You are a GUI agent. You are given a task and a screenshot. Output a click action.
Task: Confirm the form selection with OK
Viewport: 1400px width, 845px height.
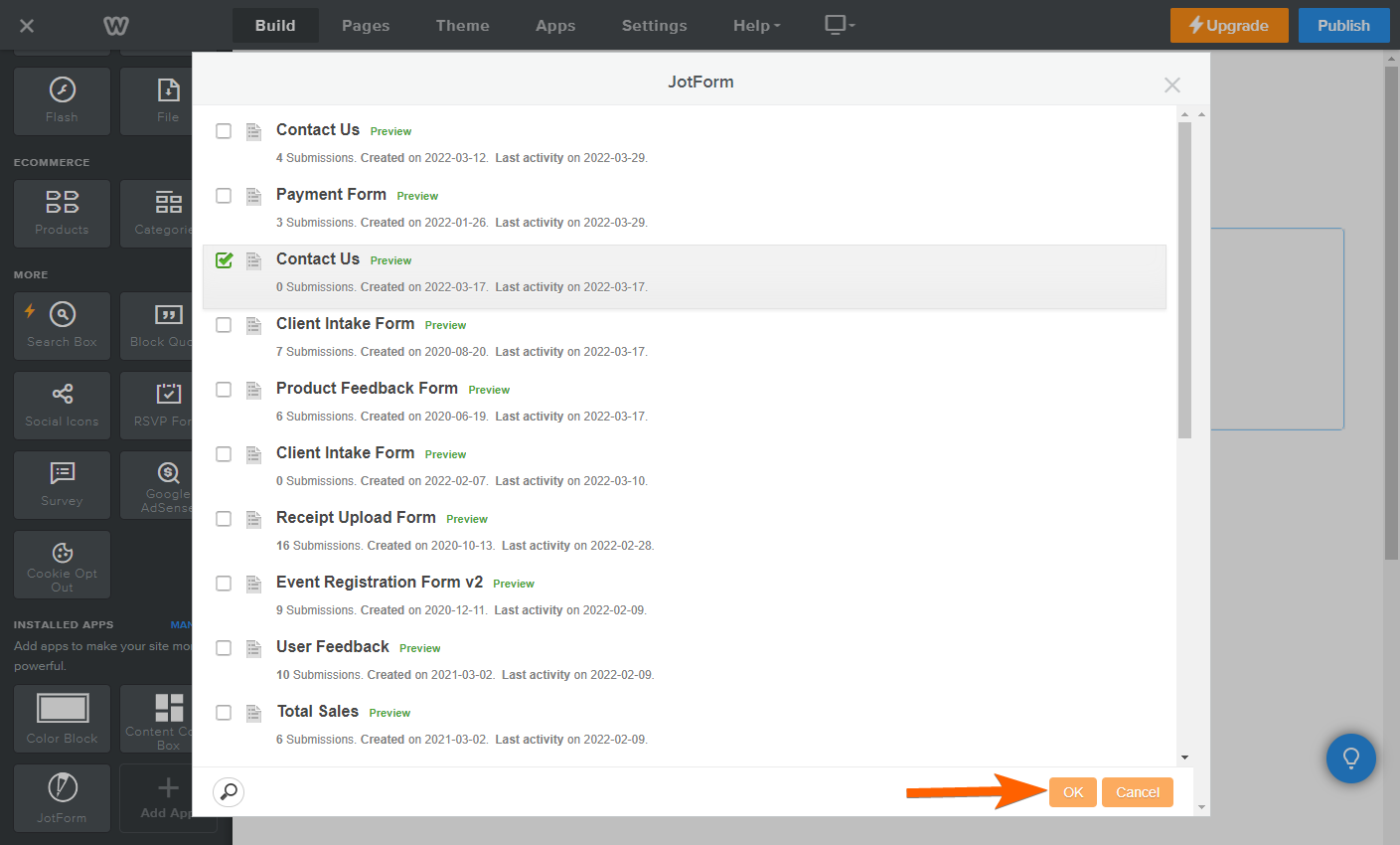pyautogui.click(x=1073, y=792)
